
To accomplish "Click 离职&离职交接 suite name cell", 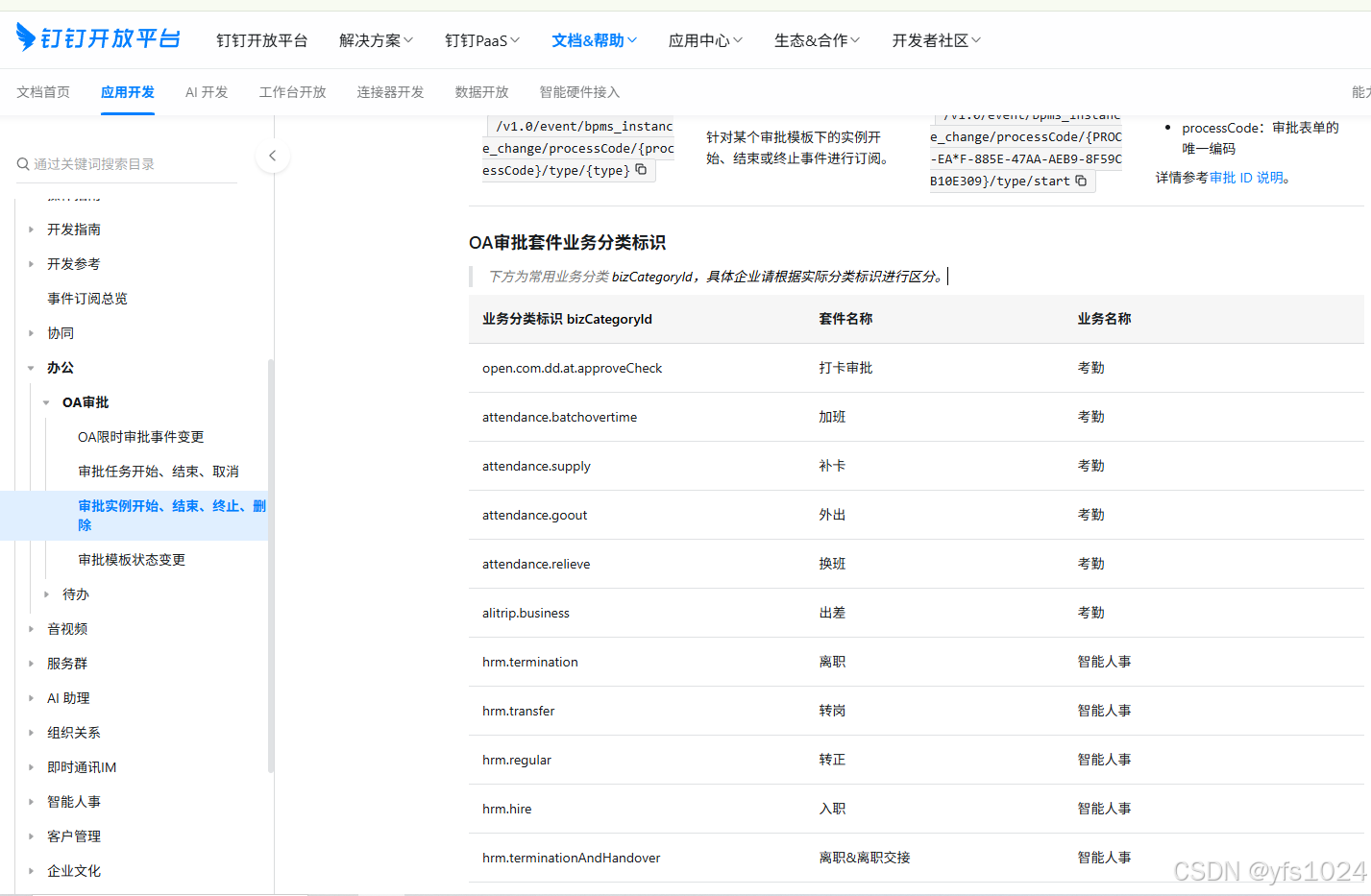I will tap(865, 858).
